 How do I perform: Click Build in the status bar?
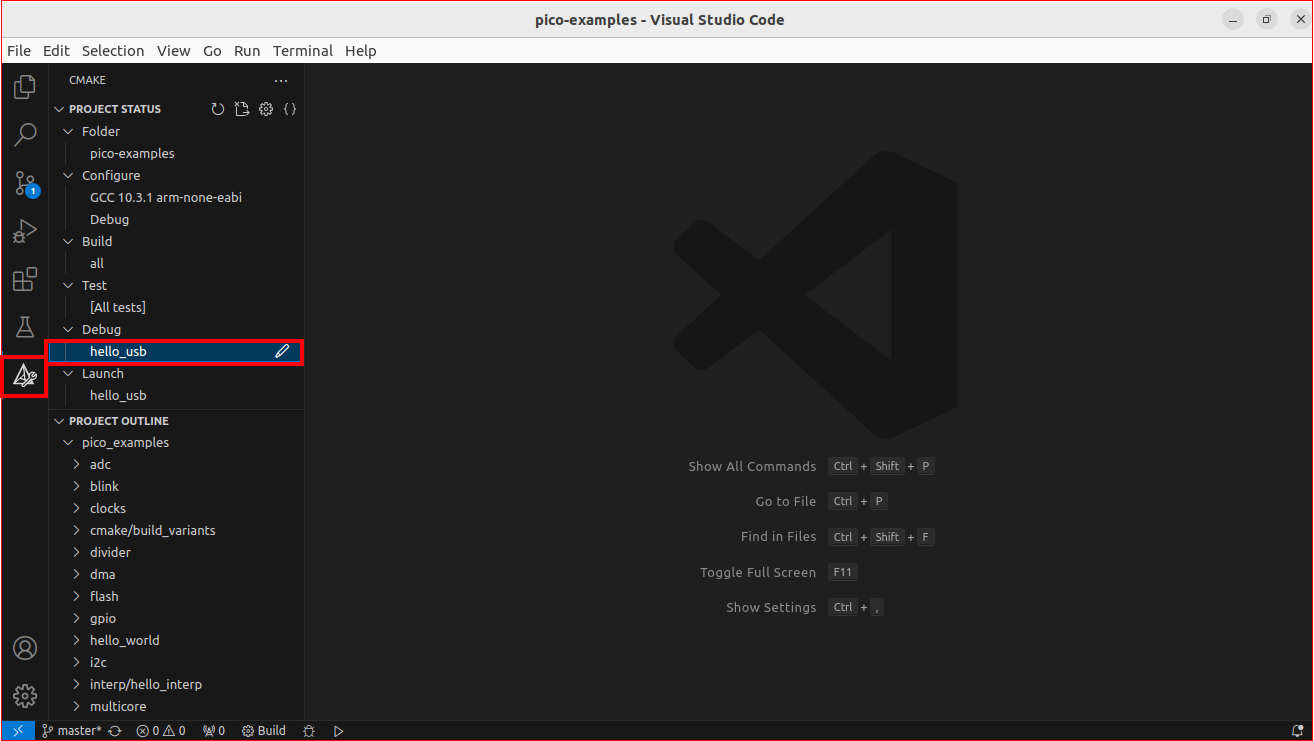point(263,730)
